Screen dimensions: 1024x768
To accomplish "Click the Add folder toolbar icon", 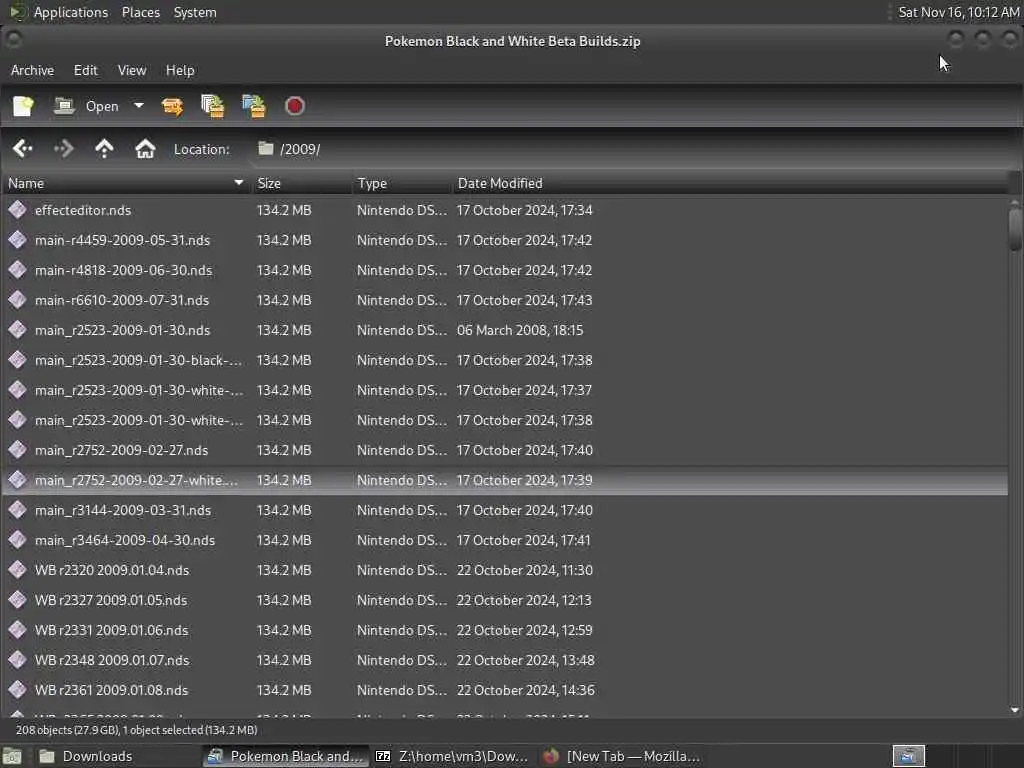I will coord(253,106).
